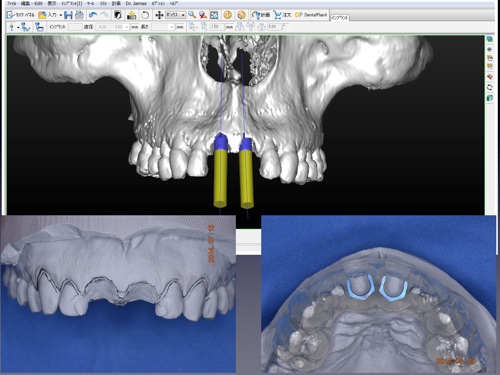The height and width of the screenshot is (375, 500).
Task: Click the print icon in toolbar
Action: 79,15
